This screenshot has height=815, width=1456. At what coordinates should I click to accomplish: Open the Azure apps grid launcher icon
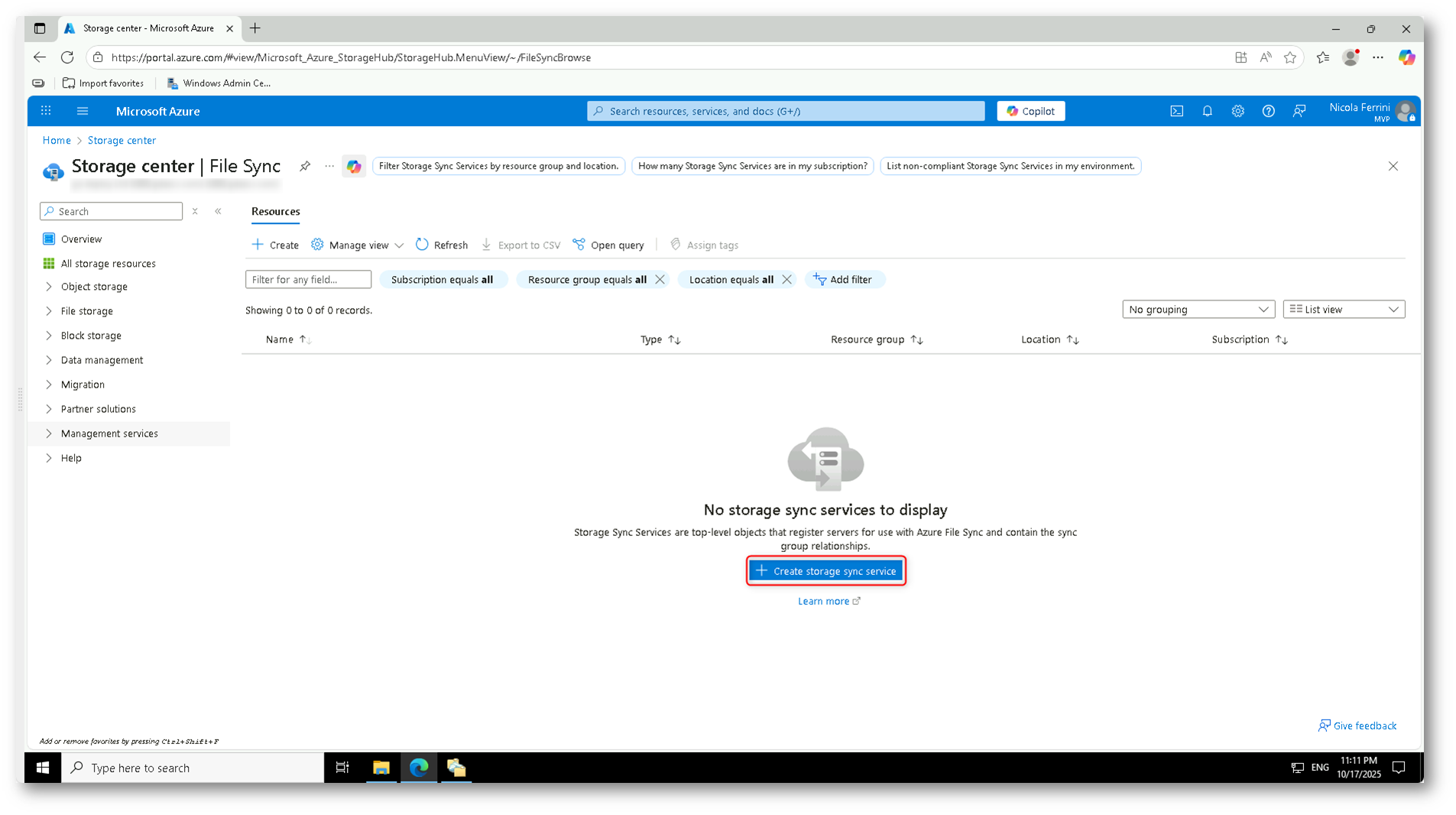(46, 111)
